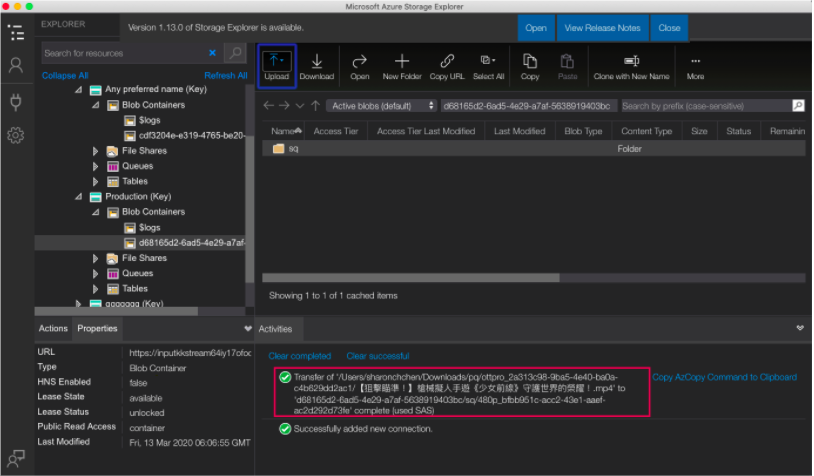Collapse Blob Containers under Any preferred name
The width and height of the screenshot is (814, 476).
(x=96, y=105)
